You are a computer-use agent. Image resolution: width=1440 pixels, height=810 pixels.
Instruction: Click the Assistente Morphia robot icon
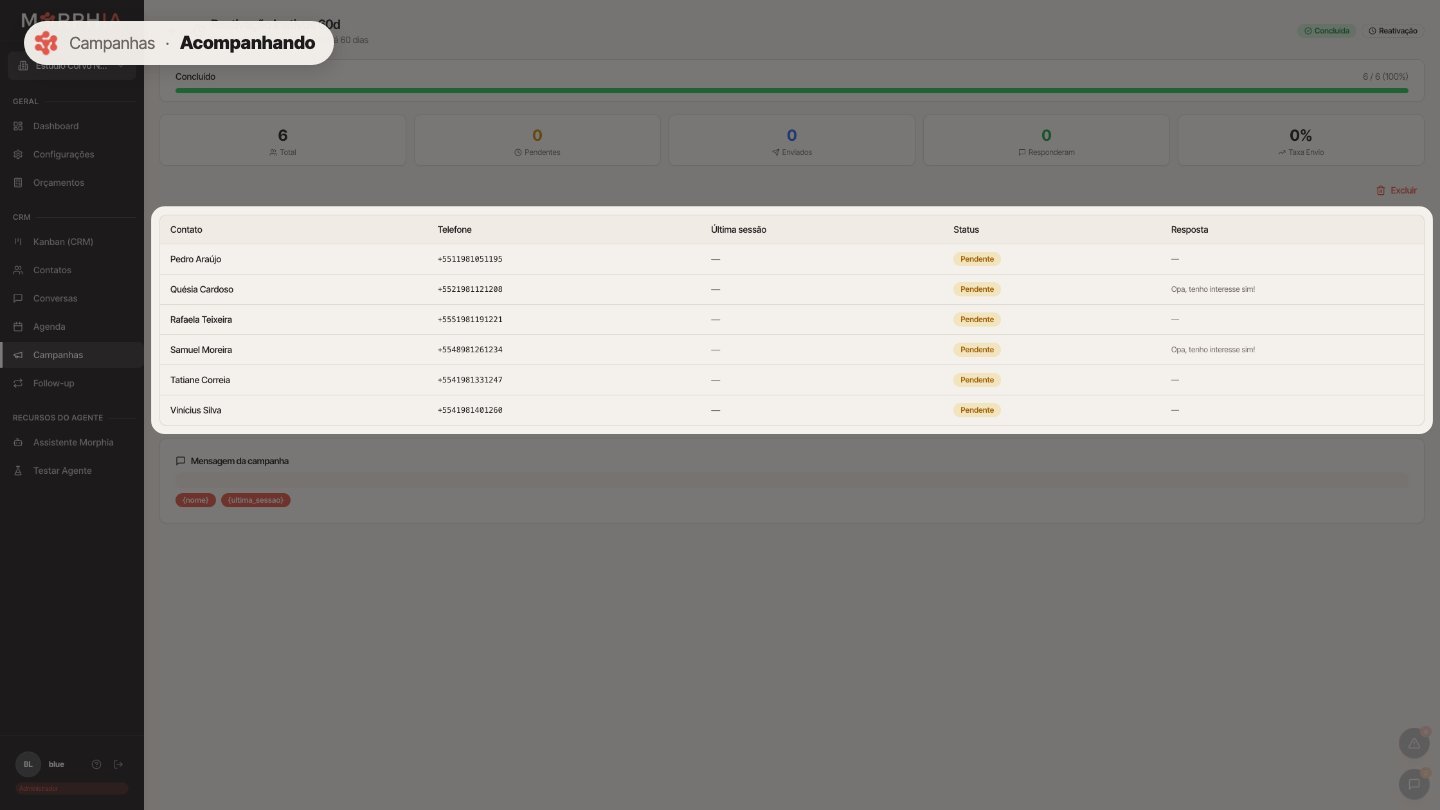tap(18, 442)
